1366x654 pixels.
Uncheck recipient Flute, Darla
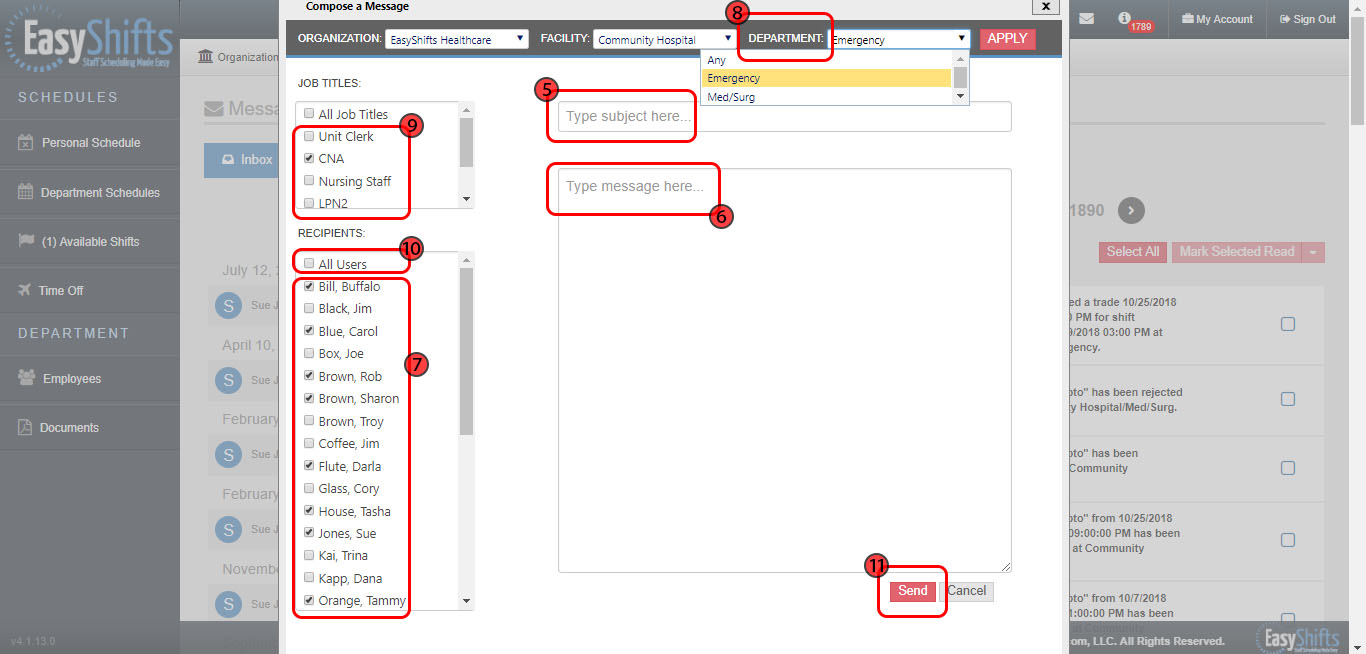[309, 466]
